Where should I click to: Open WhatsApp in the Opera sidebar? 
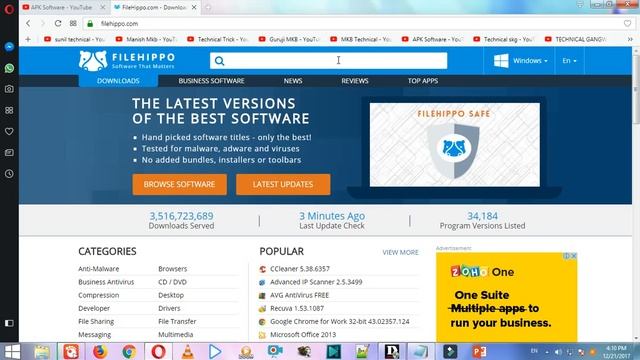[9, 68]
